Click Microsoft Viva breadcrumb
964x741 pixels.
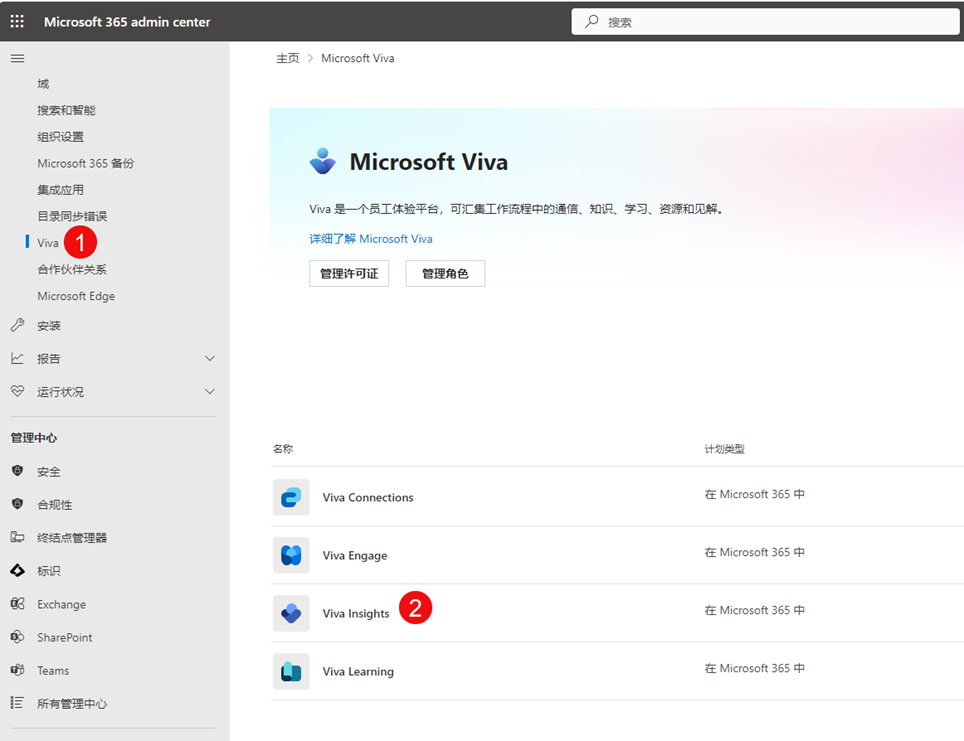pyautogui.click(x=358, y=58)
